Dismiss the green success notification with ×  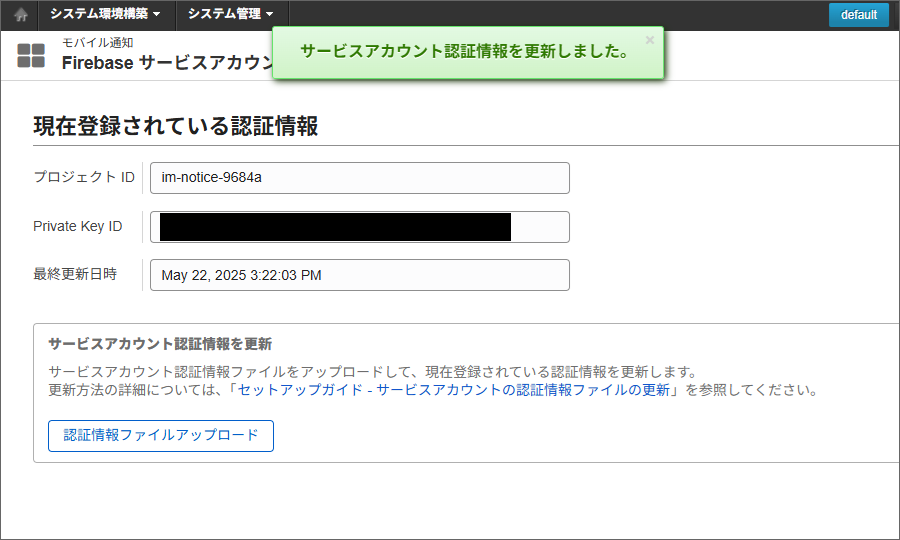click(650, 40)
